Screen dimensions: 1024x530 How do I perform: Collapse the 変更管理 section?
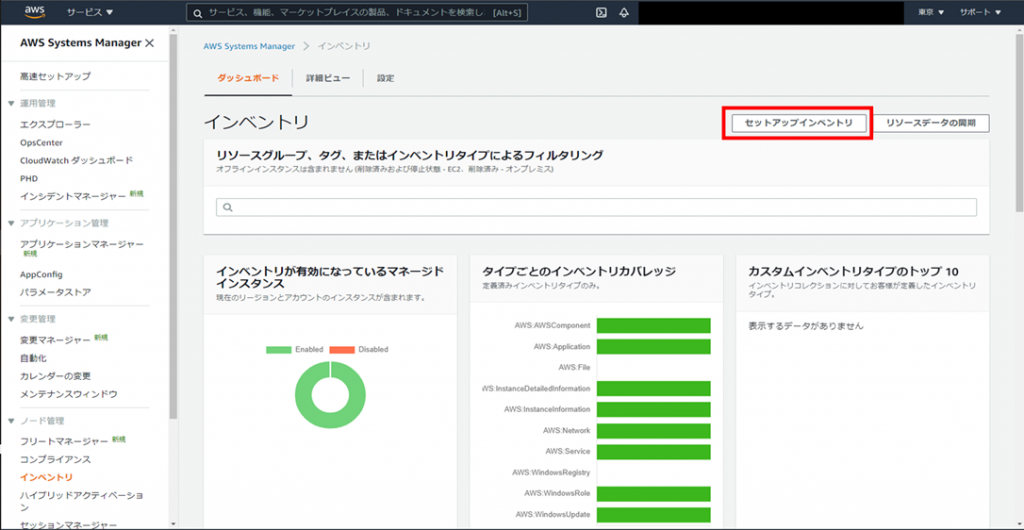point(11,319)
